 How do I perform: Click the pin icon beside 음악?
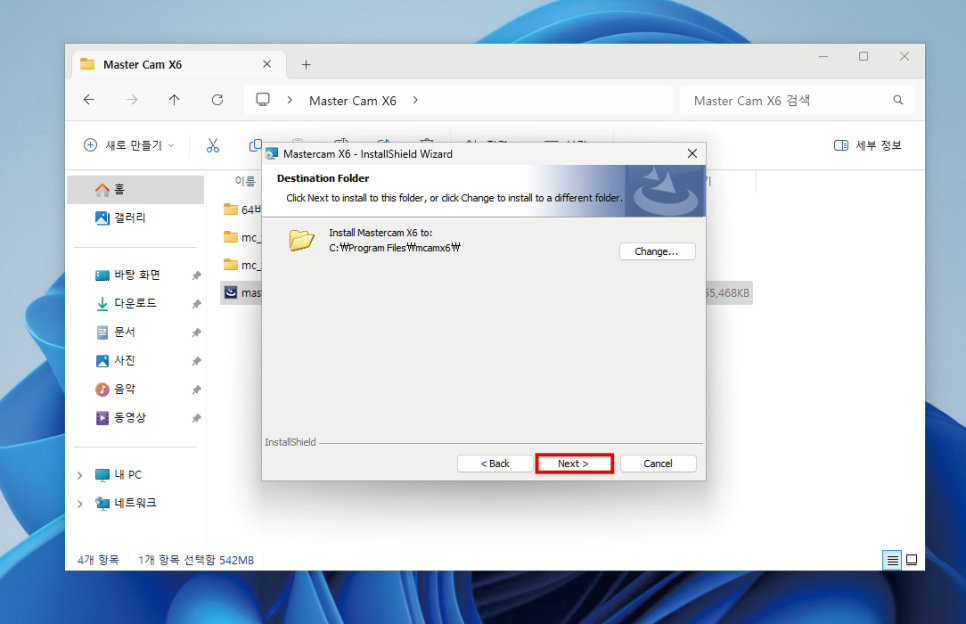pos(197,389)
